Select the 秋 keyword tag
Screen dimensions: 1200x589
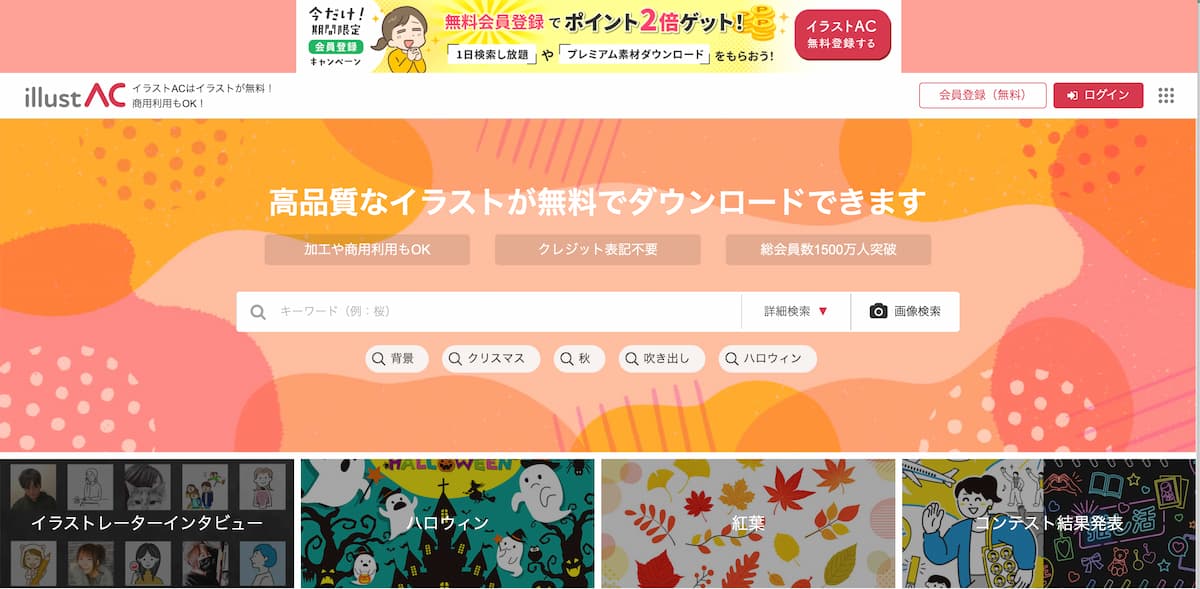pyautogui.click(x=578, y=358)
